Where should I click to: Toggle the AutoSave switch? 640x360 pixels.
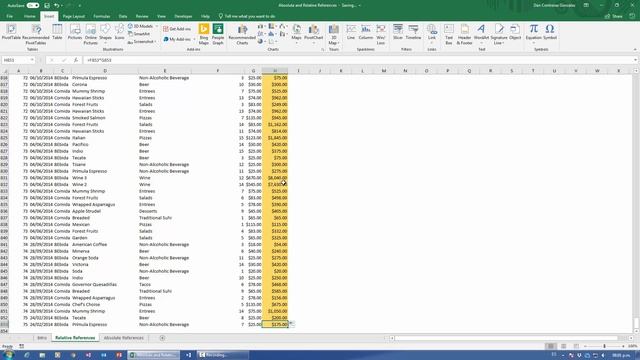(x=33, y=5)
